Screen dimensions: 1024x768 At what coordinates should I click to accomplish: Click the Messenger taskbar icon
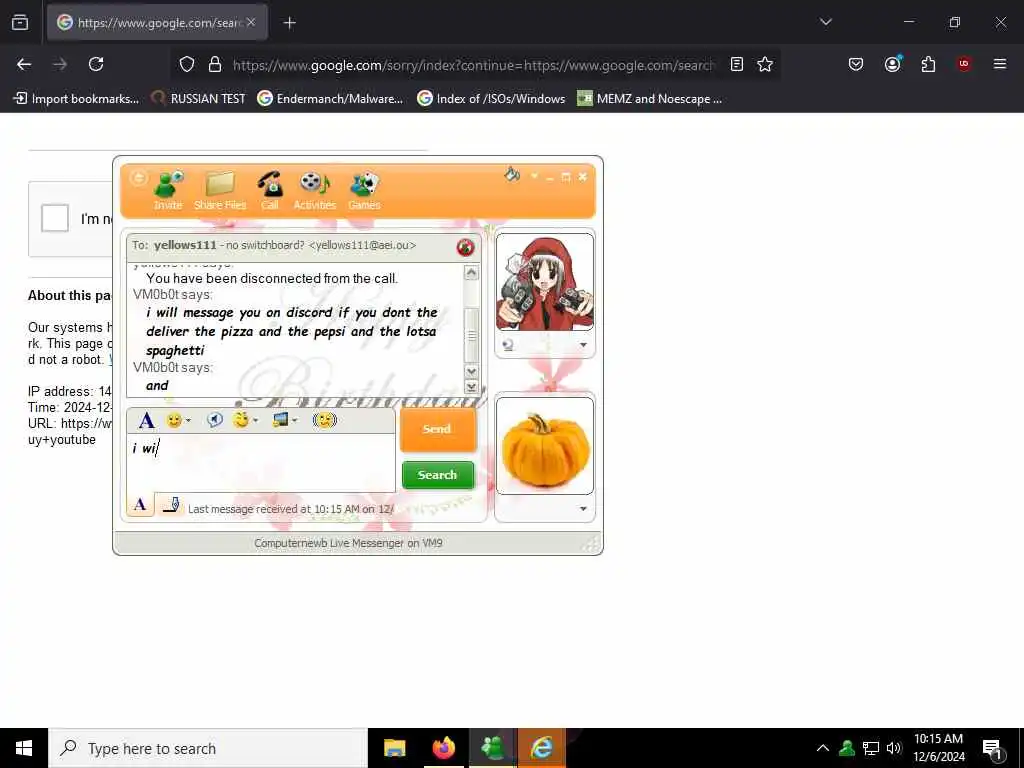click(493, 748)
